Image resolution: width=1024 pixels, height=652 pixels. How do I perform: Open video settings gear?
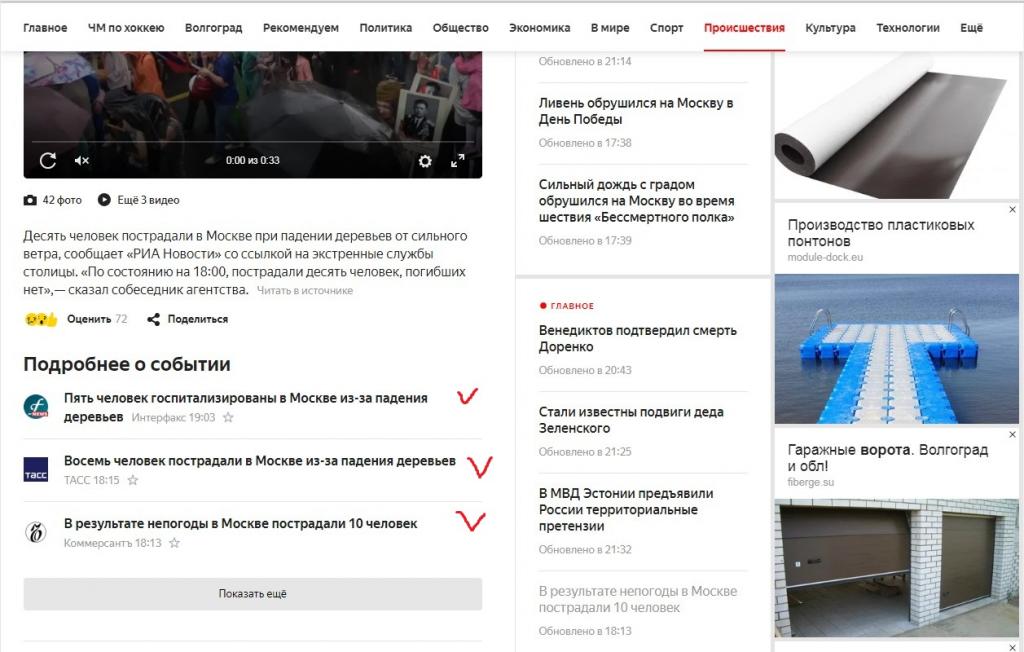(x=425, y=161)
